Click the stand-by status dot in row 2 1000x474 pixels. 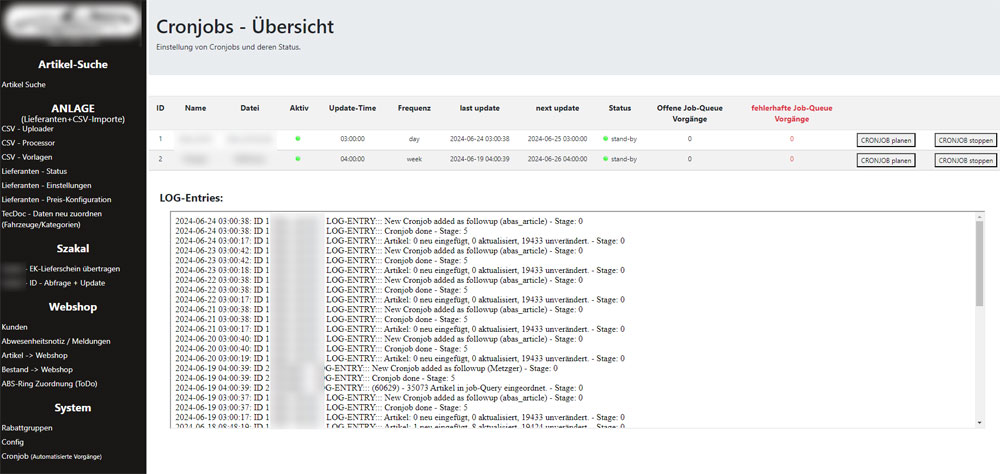tap(606, 159)
